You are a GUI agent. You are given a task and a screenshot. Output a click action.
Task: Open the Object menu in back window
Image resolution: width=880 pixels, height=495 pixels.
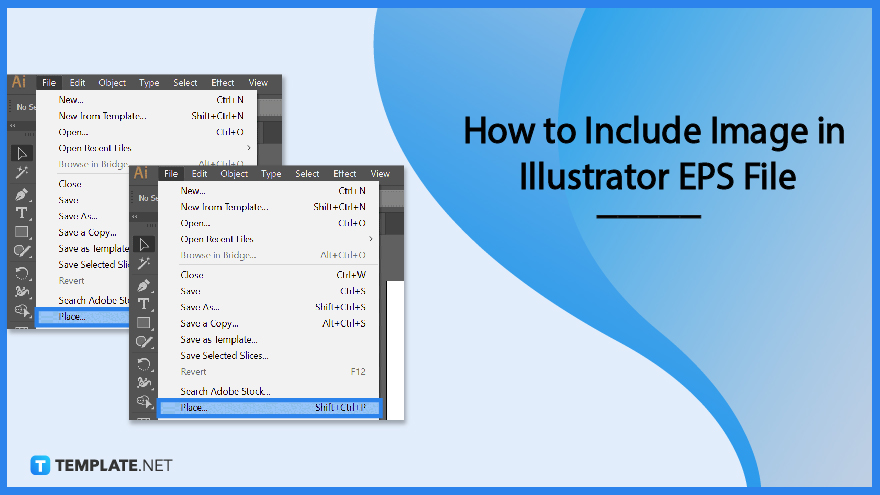click(x=112, y=82)
